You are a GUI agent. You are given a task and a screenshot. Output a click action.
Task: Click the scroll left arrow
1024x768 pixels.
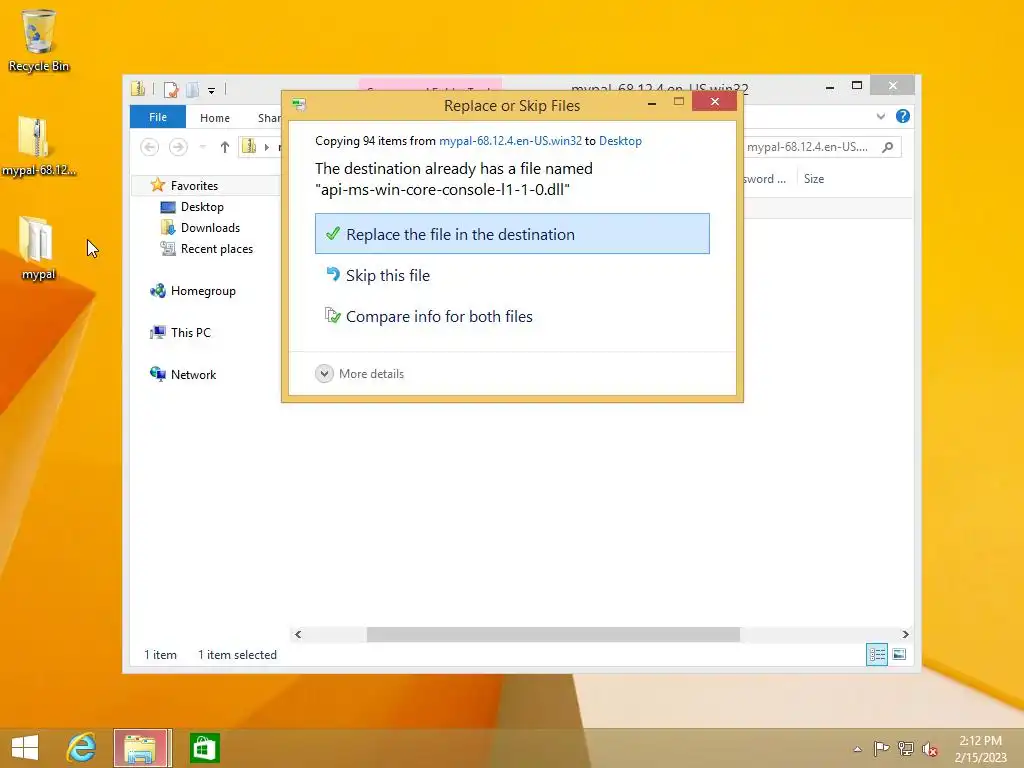pyautogui.click(x=298, y=634)
